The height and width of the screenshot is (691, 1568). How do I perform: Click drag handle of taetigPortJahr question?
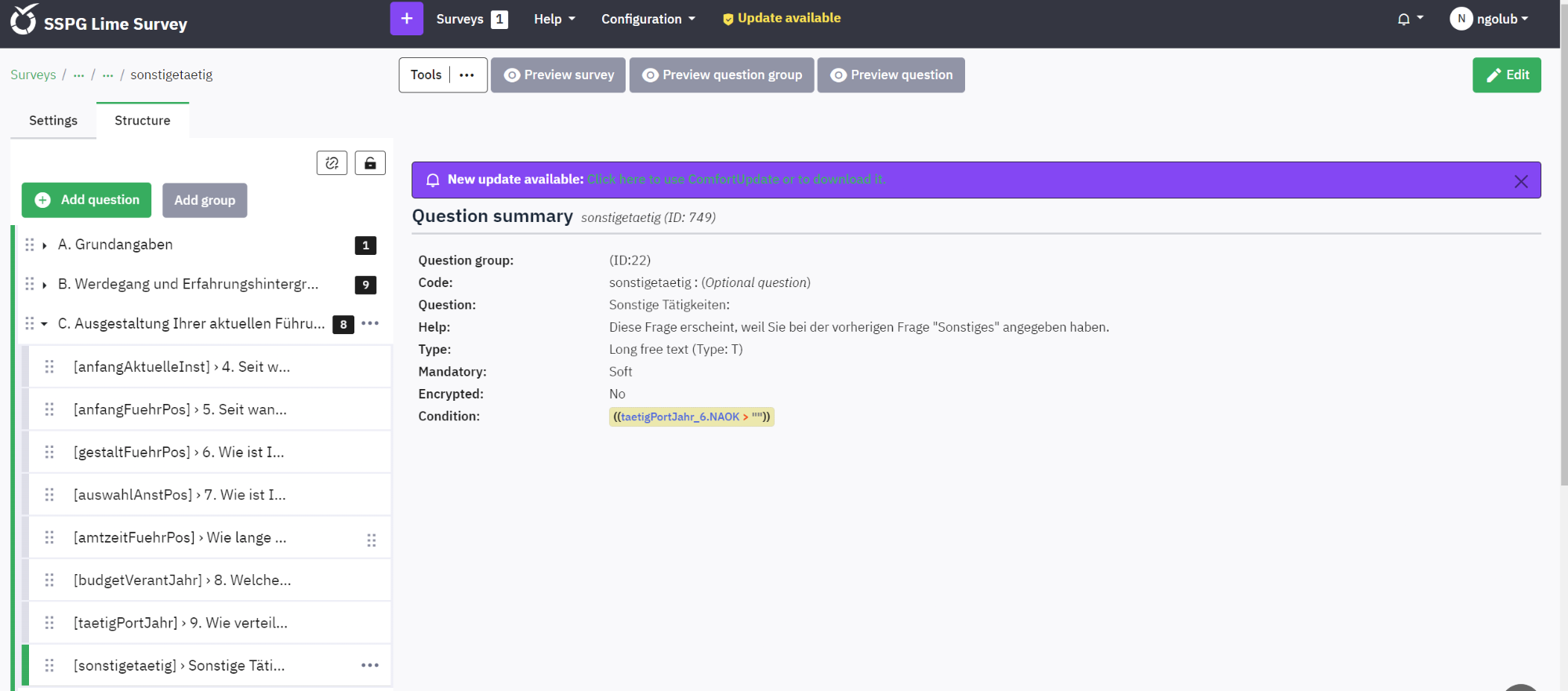point(49,623)
